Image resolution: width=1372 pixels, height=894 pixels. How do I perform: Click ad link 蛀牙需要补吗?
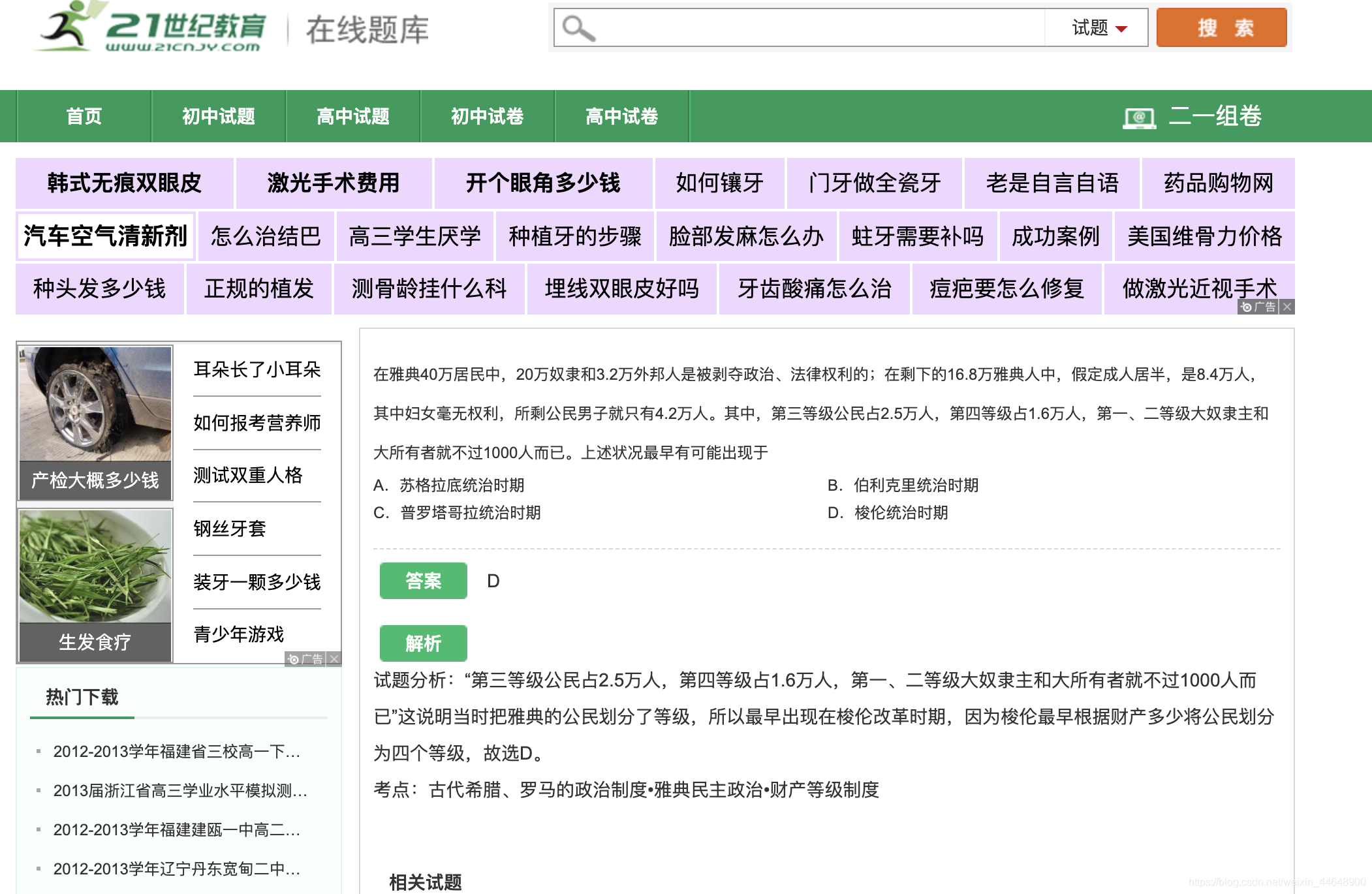[x=918, y=236]
